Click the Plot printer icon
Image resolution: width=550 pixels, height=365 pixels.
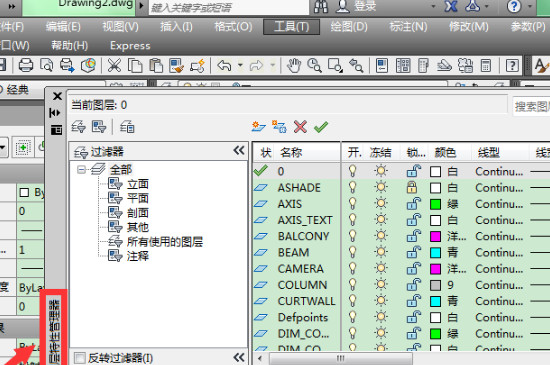coord(26,66)
